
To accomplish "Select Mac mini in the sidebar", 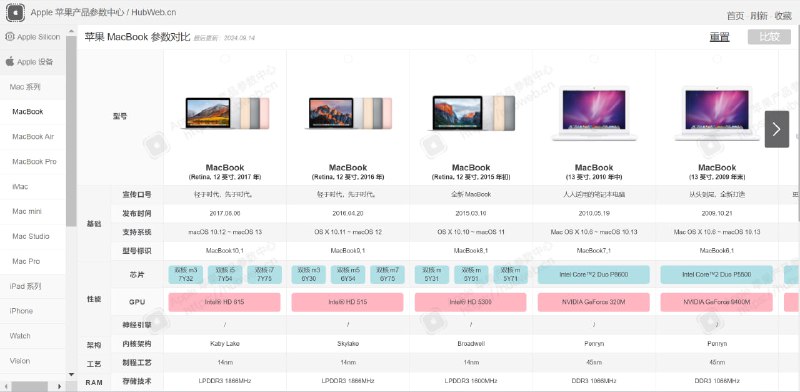I will tap(33, 211).
